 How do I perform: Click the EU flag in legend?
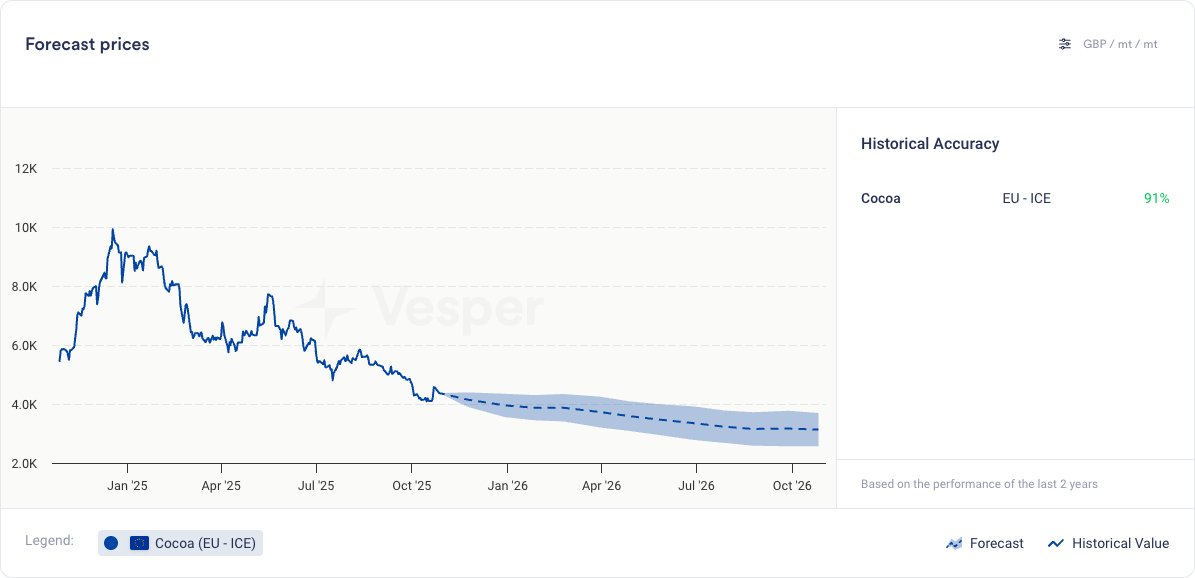click(x=139, y=543)
